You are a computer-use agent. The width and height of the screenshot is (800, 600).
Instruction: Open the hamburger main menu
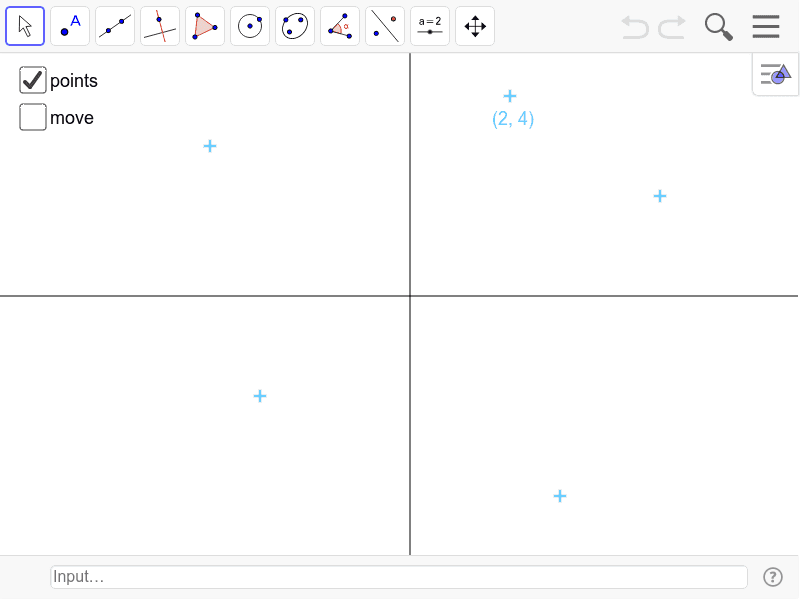click(x=766, y=27)
